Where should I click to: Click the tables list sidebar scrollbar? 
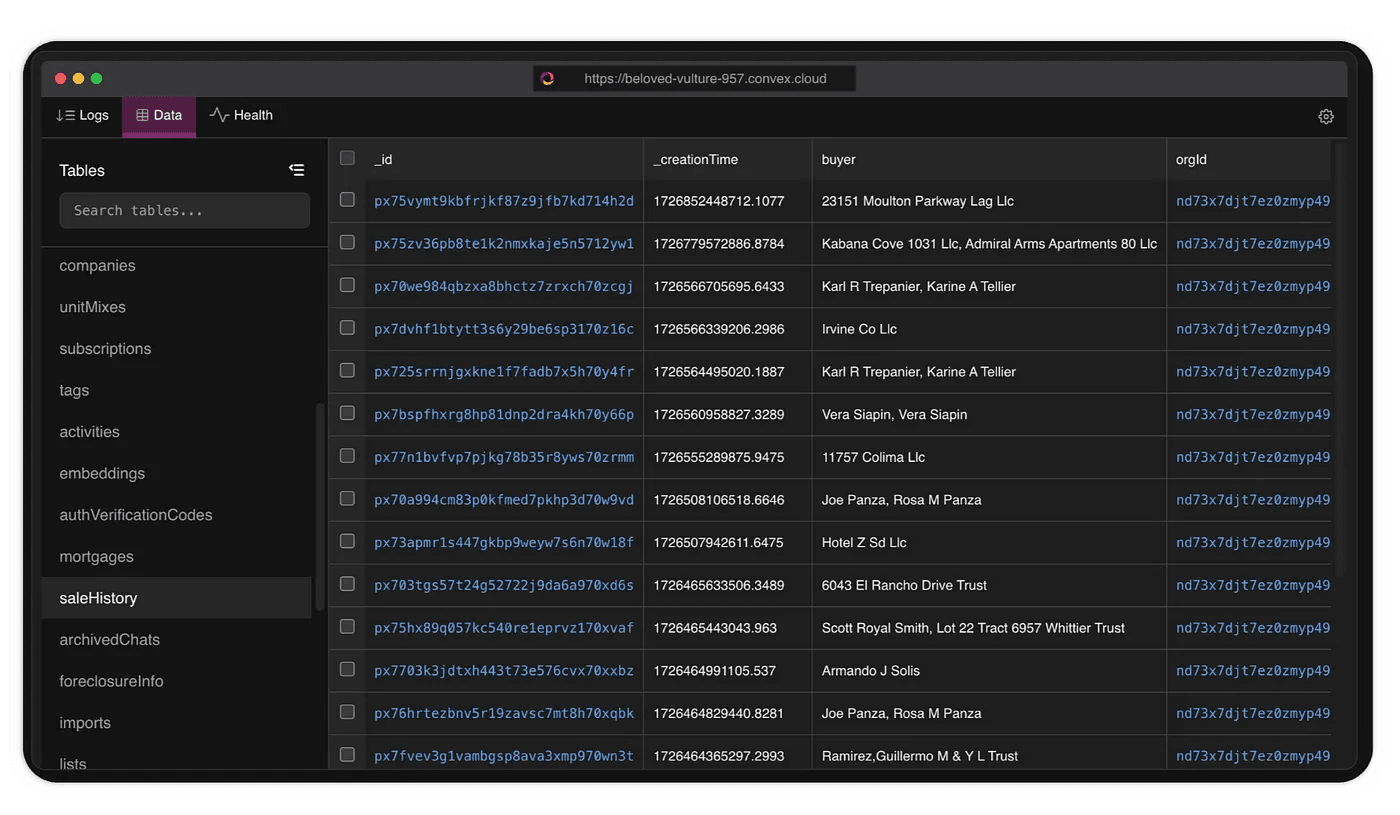coord(320,505)
